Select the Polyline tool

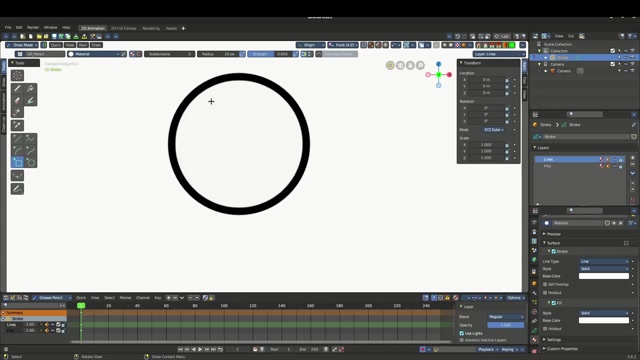31,139
